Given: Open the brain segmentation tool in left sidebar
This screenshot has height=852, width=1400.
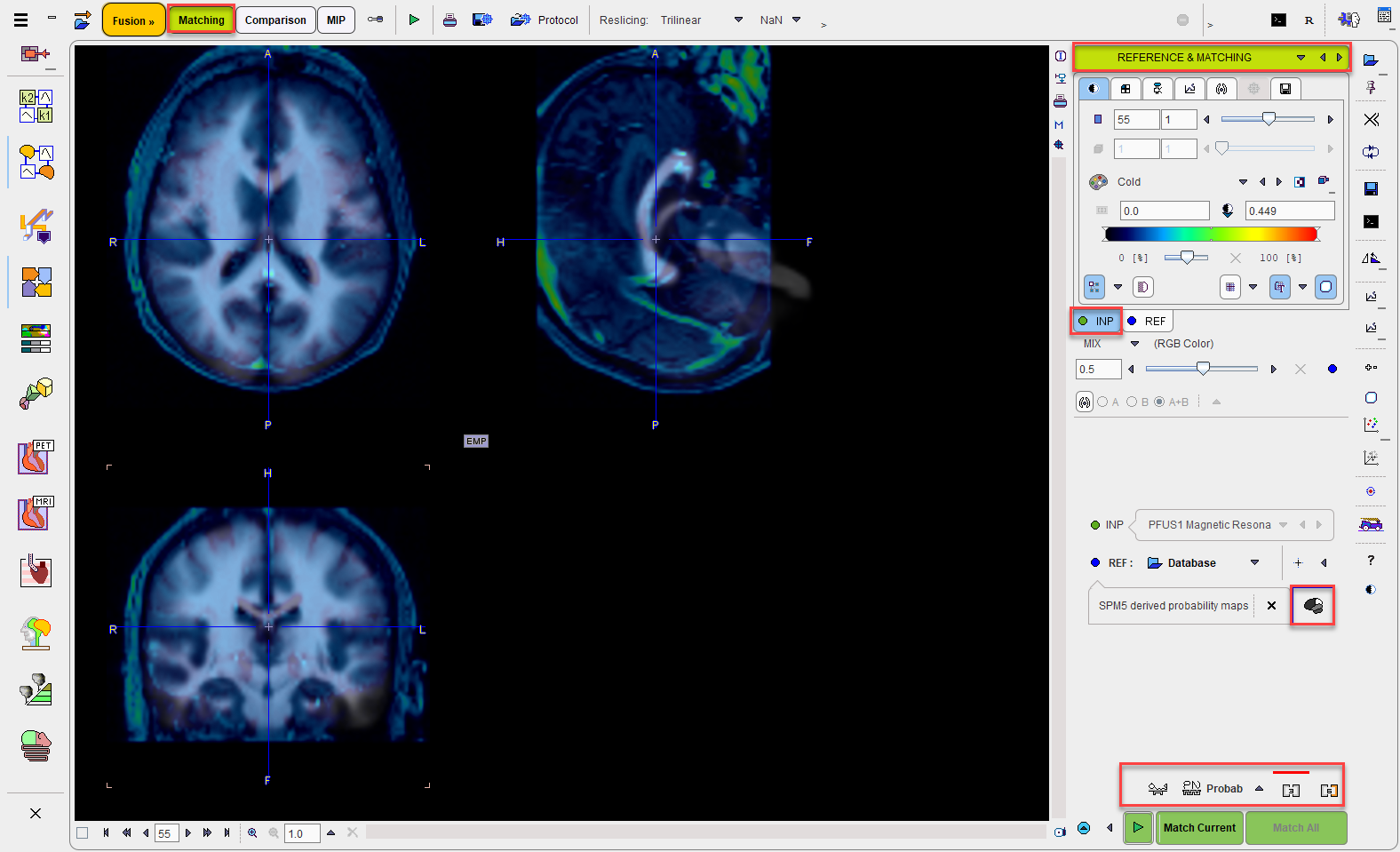Looking at the screenshot, I should point(36,633).
